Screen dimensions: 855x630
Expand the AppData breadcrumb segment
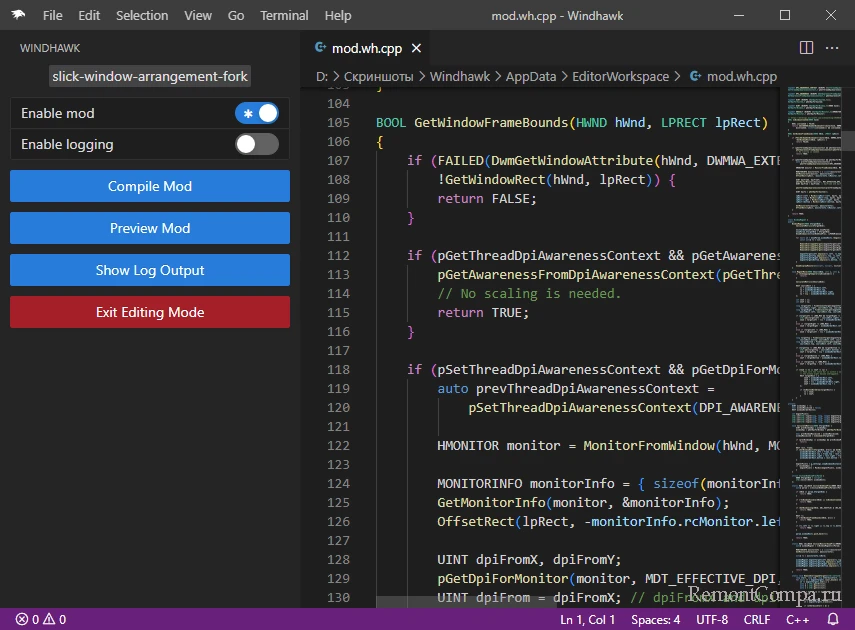click(532, 76)
